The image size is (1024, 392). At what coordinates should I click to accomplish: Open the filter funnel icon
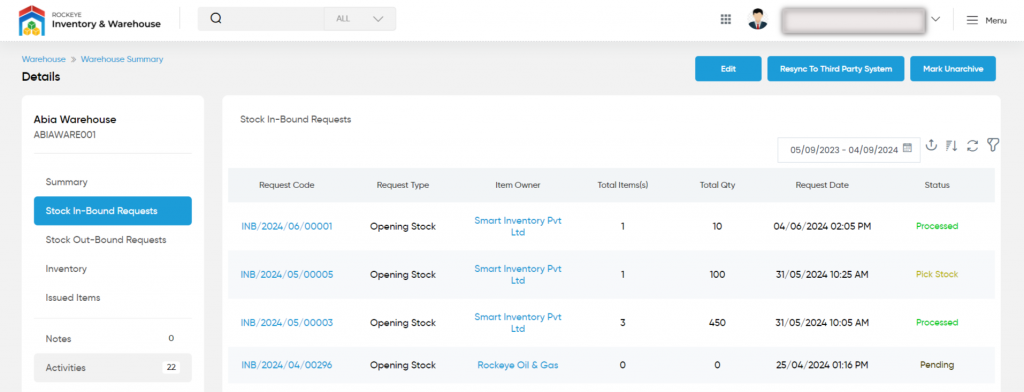click(993, 145)
